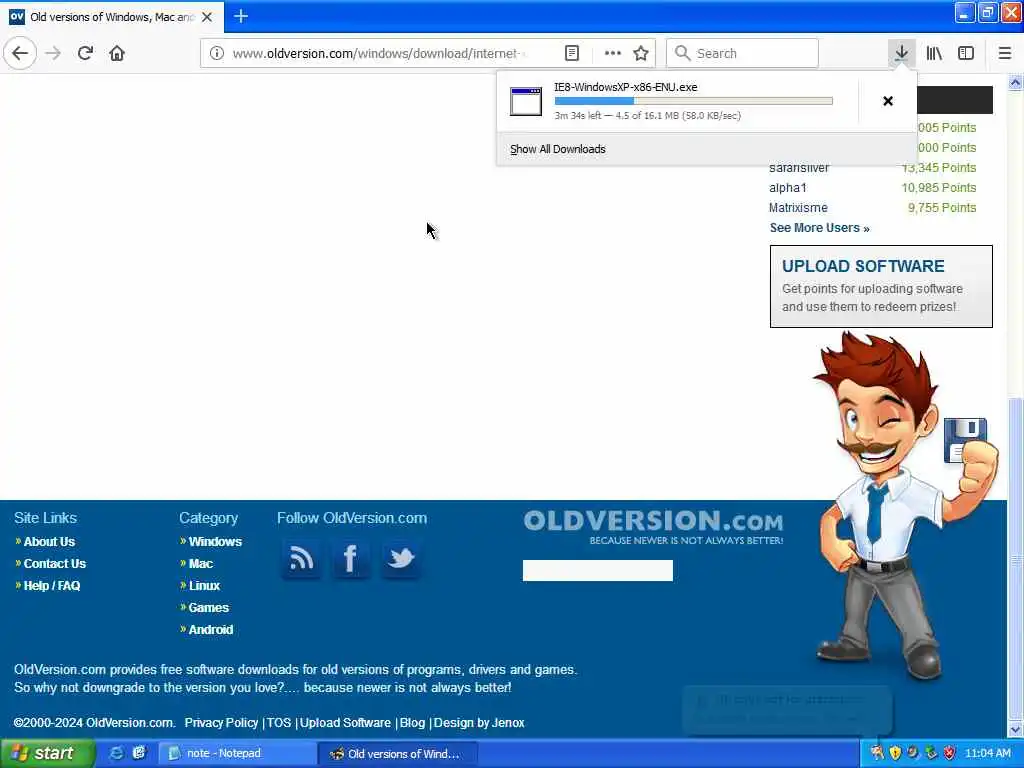Open the Contact Us site link
Screen dimensions: 1024x768
pos(54,564)
